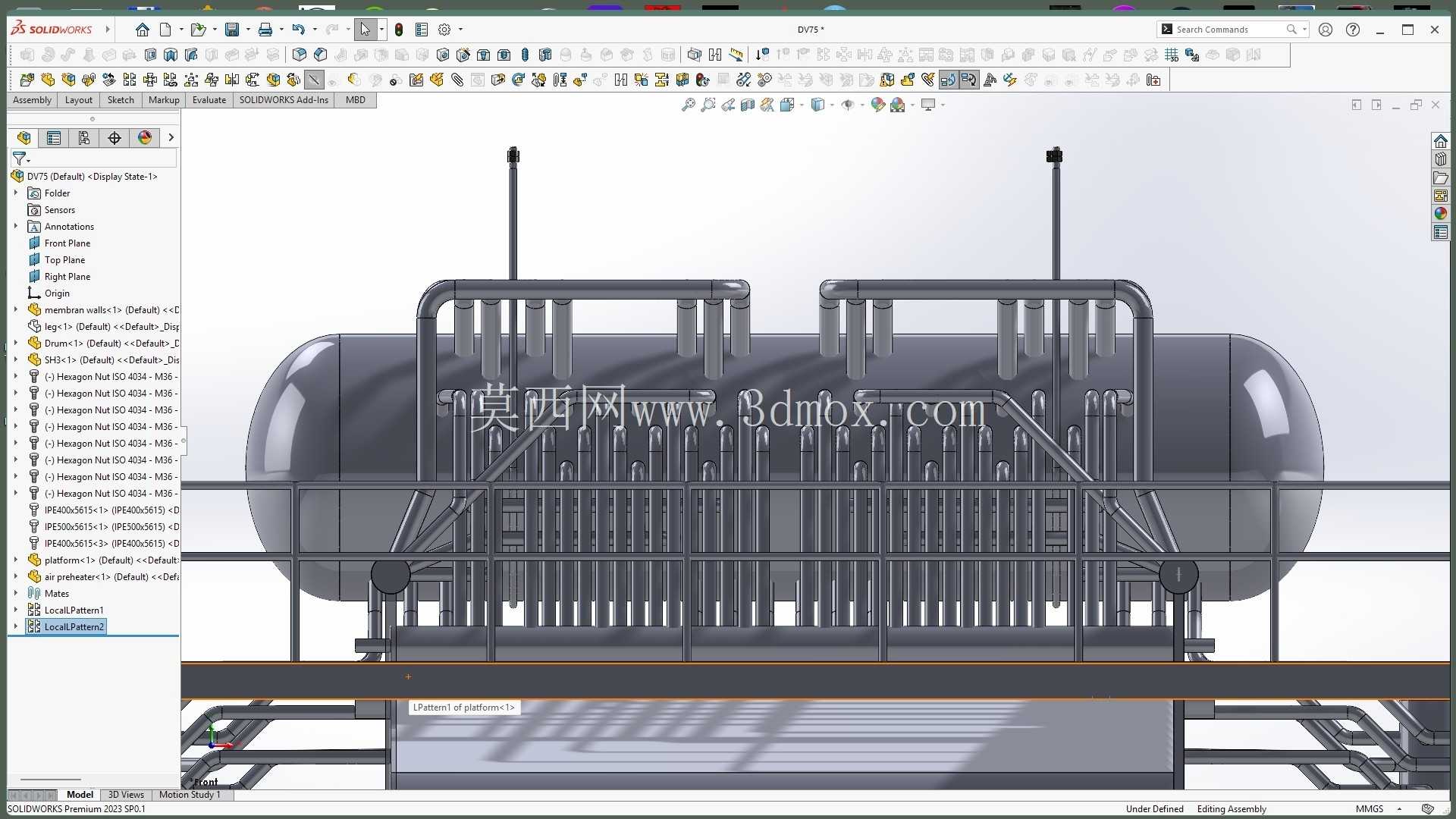Expand the membran walls<1> tree node
This screenshot has height=819, width=1456.
[16, 309]
